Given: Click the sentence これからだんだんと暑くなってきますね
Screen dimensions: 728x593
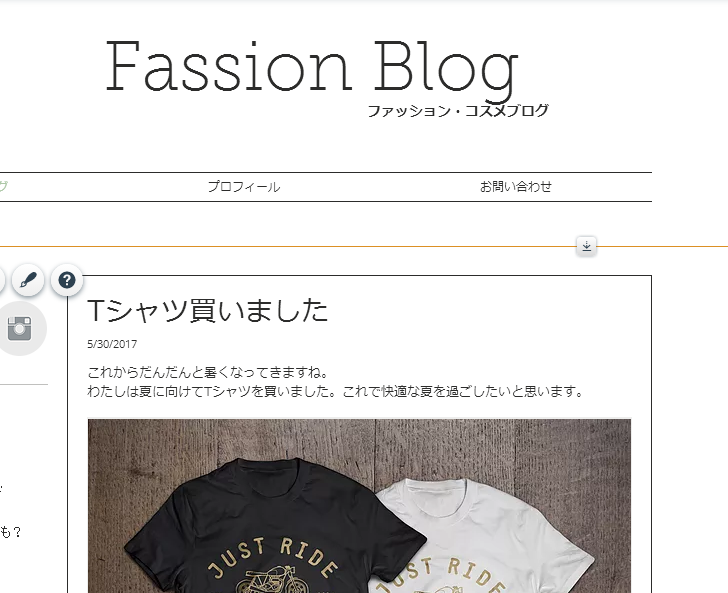Looking at the screenshot, I should point(208,372).
